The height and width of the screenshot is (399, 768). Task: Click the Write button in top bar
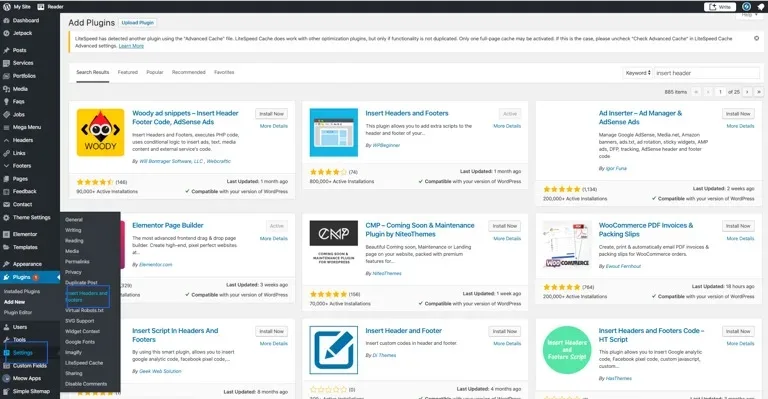720,7
